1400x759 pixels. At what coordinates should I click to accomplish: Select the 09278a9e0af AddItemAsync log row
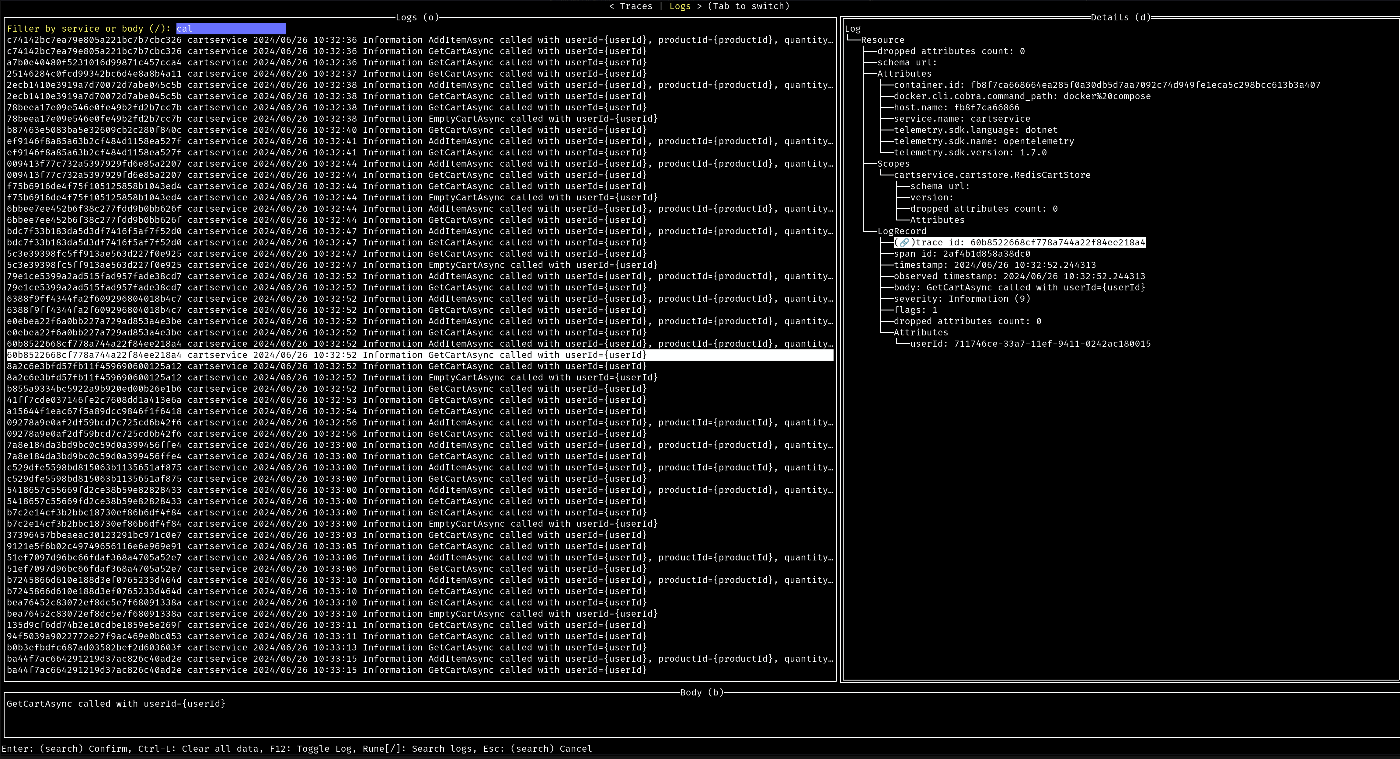click(420, 422)
